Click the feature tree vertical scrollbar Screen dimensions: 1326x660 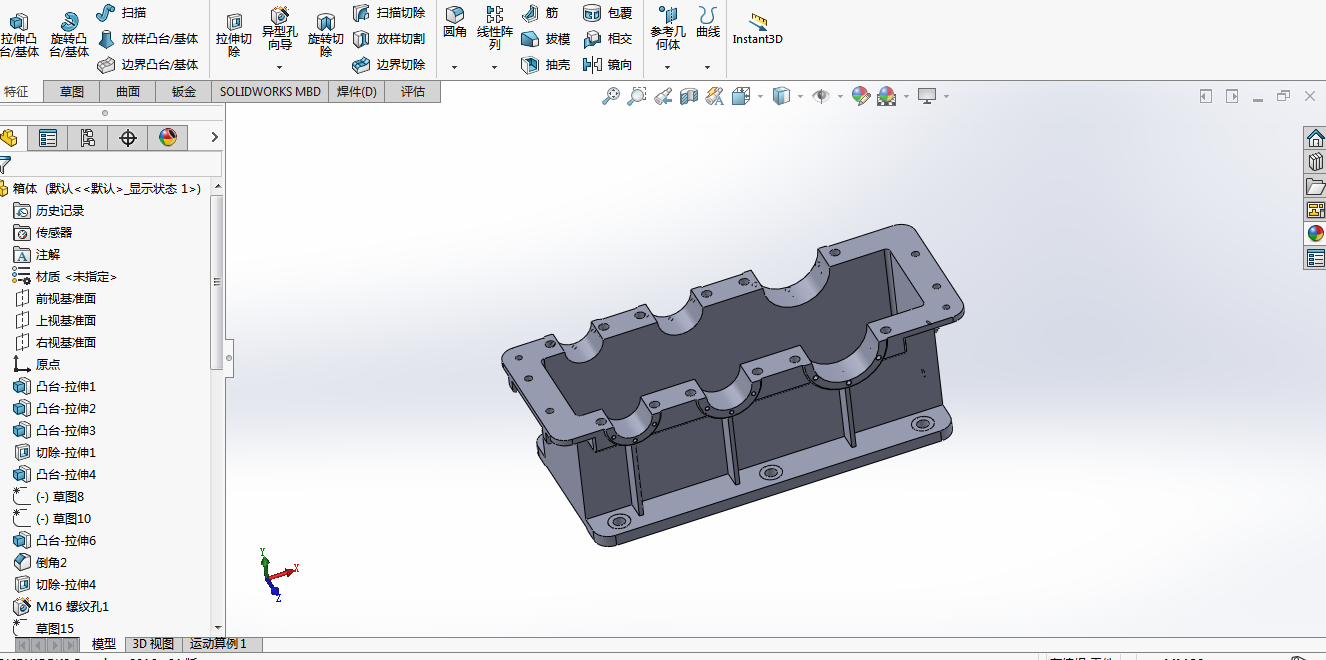coord(217,283)
